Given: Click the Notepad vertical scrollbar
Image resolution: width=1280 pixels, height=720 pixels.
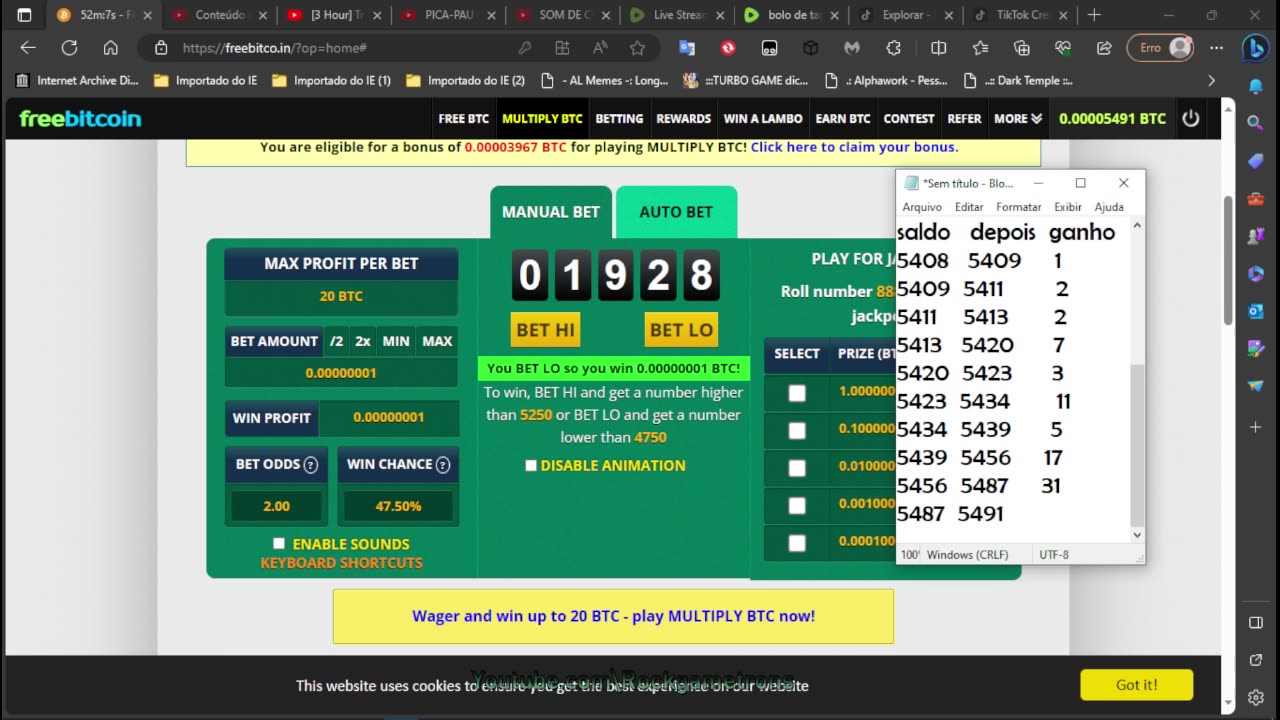Looking at the screenshot, I should [x=1137, y=446].
